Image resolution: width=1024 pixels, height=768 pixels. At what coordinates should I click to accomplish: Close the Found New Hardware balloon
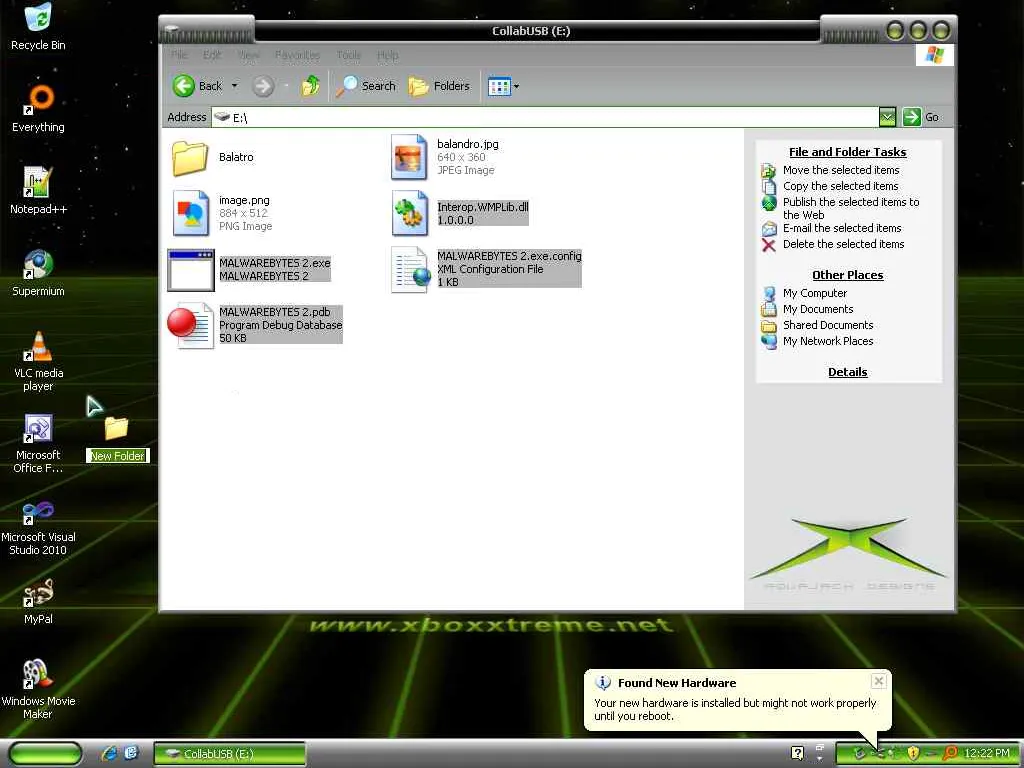point(878,681)
